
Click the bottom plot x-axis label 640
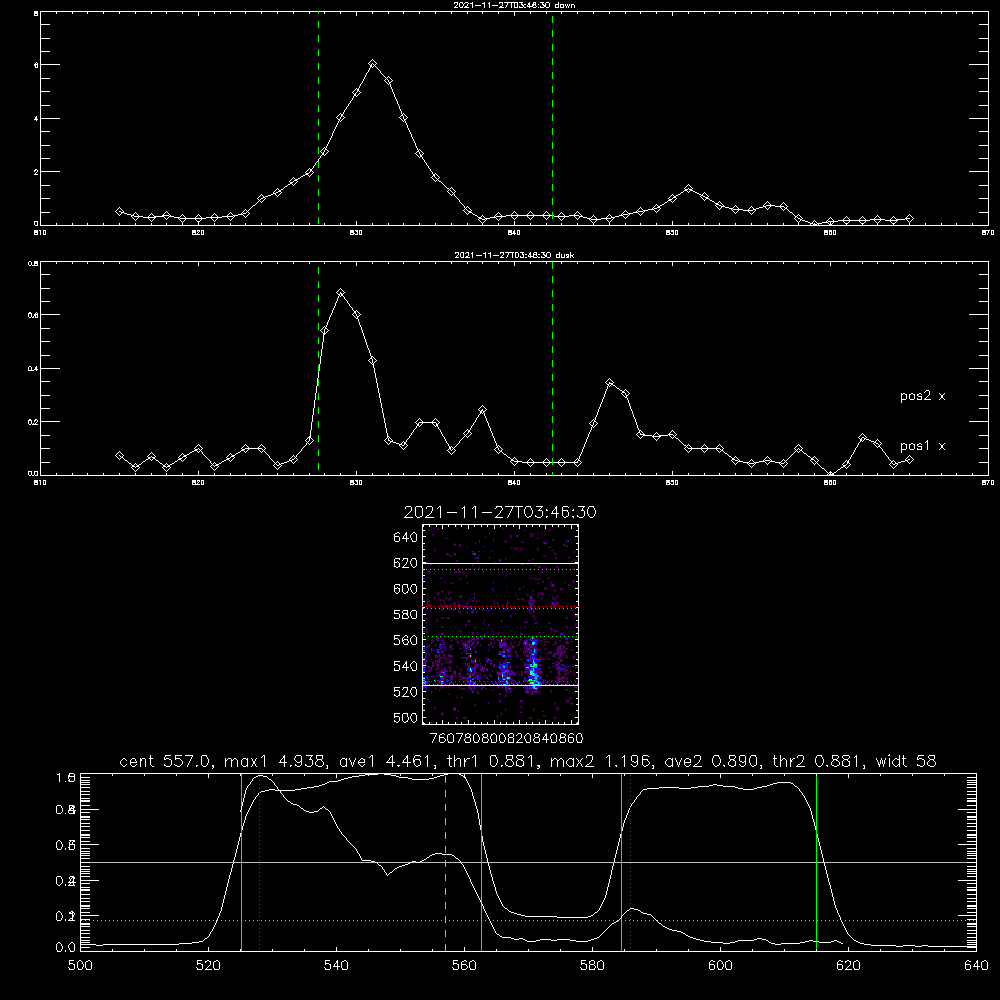[976, 966]
